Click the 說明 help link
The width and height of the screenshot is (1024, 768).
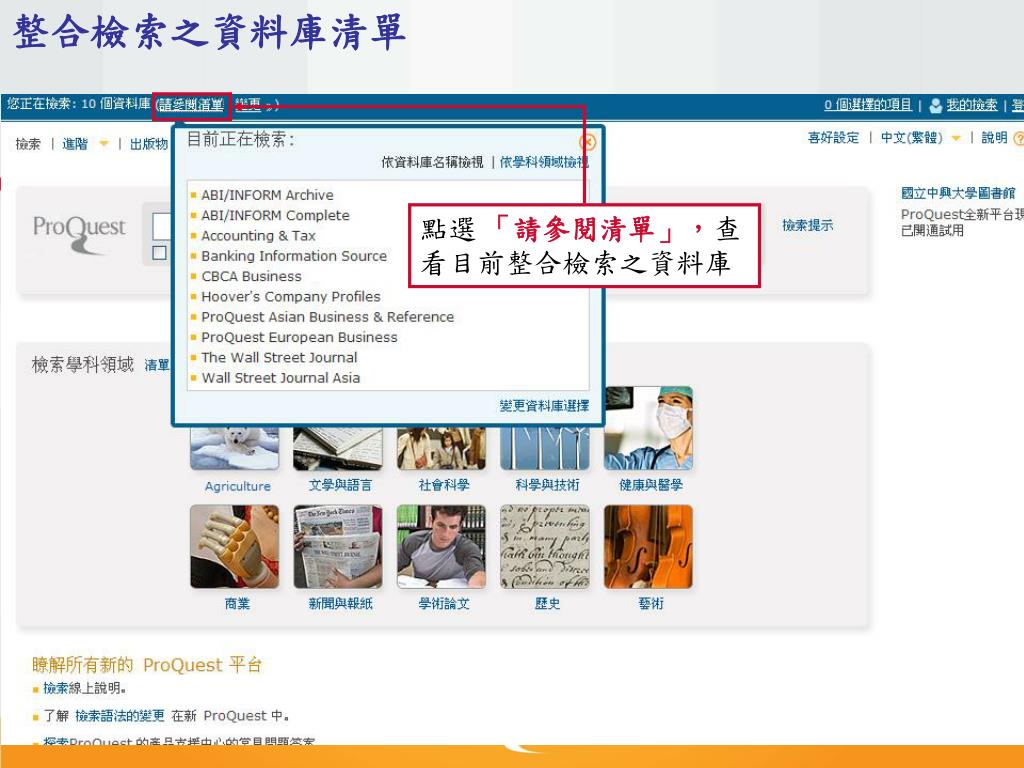[994, 137]
